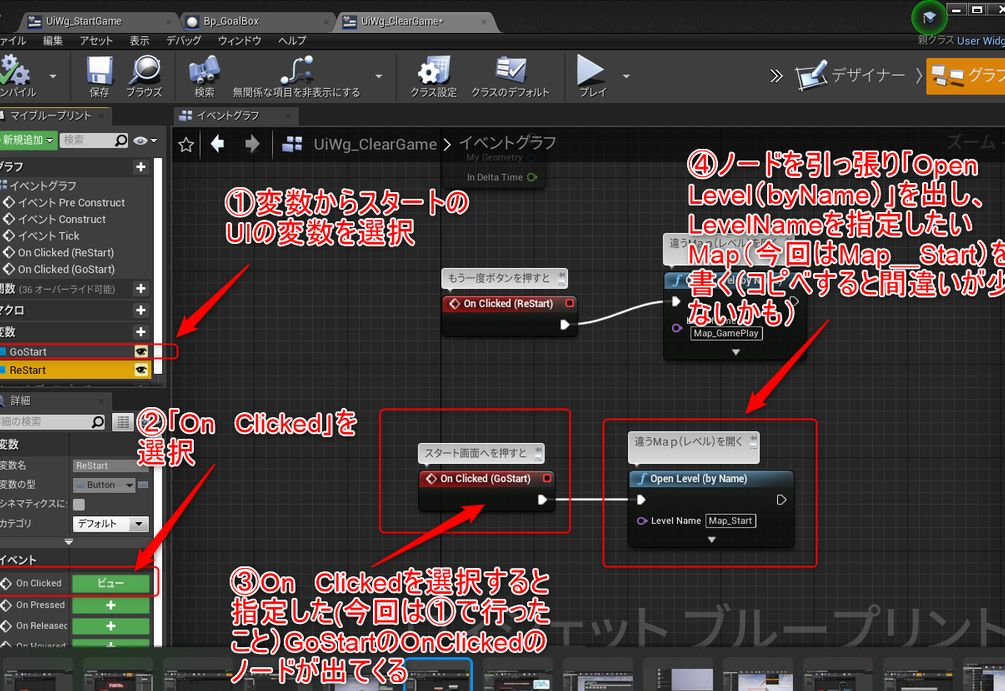
Task: Click the Level Name Map_Start input field
Action: 730,520
